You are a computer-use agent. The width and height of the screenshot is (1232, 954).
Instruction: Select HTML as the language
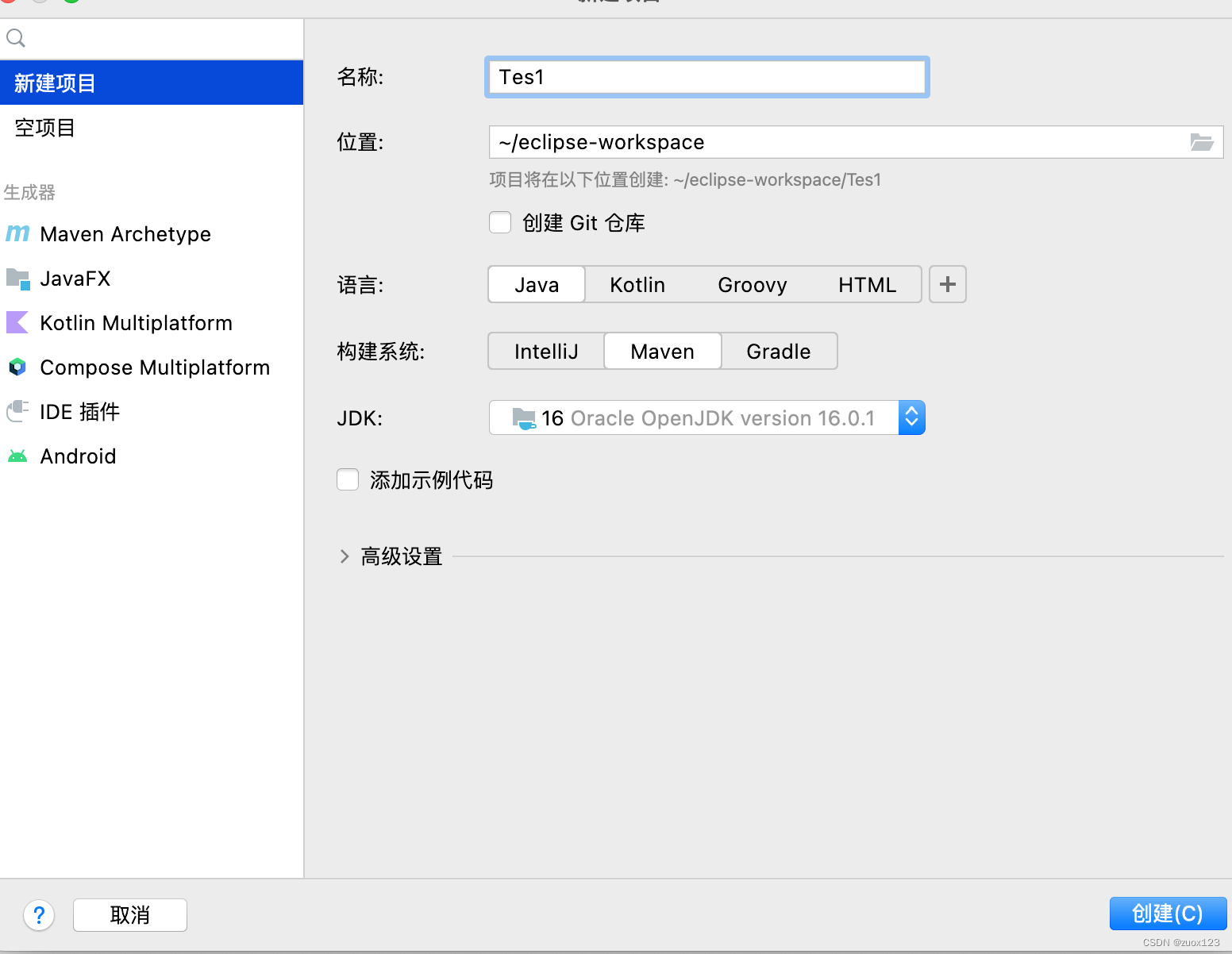coord(867,284)
